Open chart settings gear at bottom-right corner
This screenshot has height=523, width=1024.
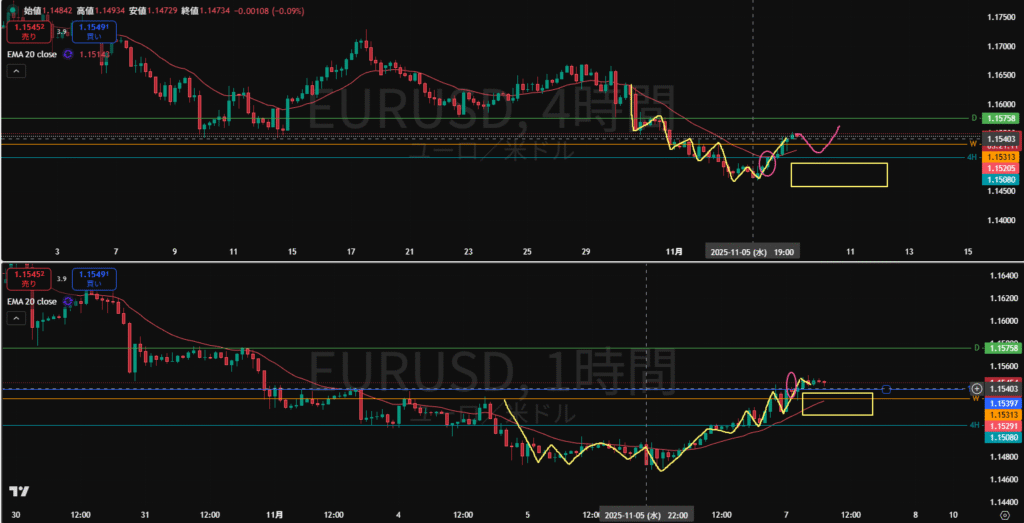pyautogui.click(x=1002, y=514)
